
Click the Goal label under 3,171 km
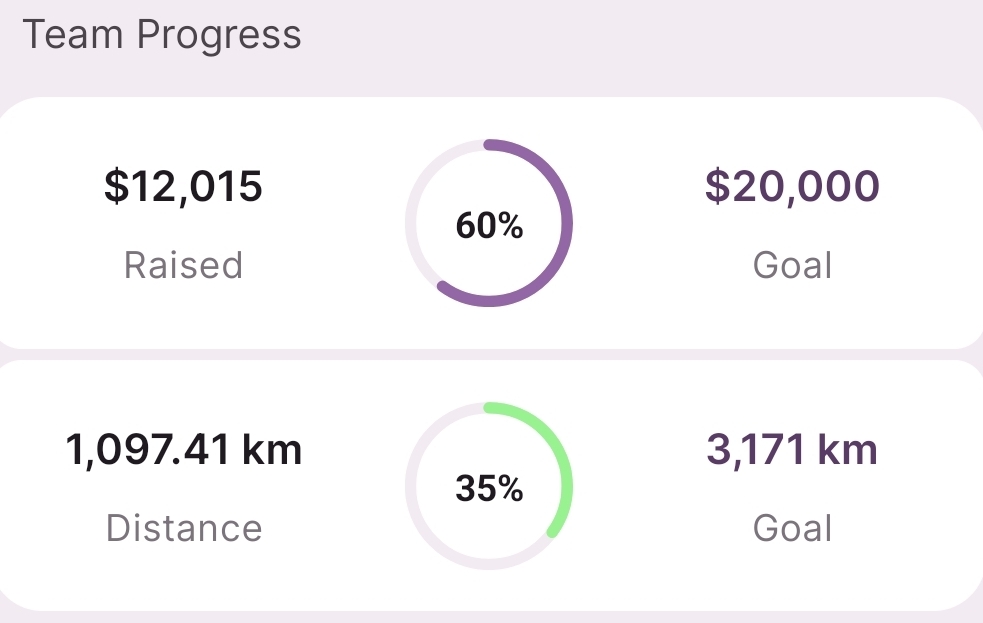pos(792,528)
